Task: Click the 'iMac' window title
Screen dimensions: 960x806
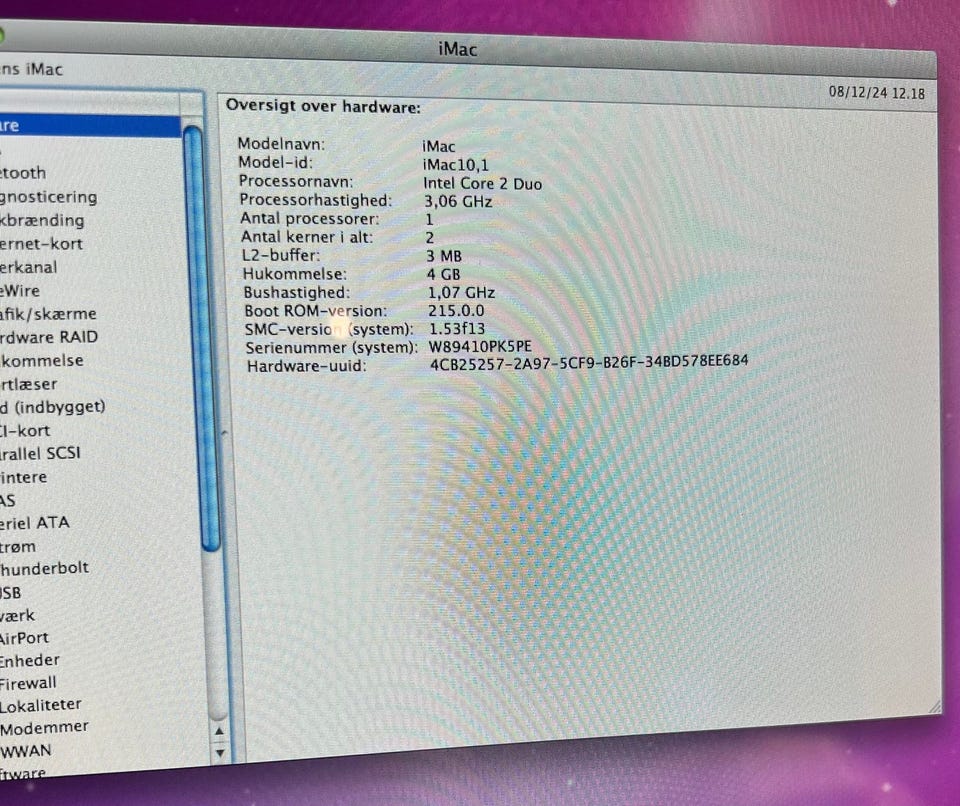Action: point(457,48)
